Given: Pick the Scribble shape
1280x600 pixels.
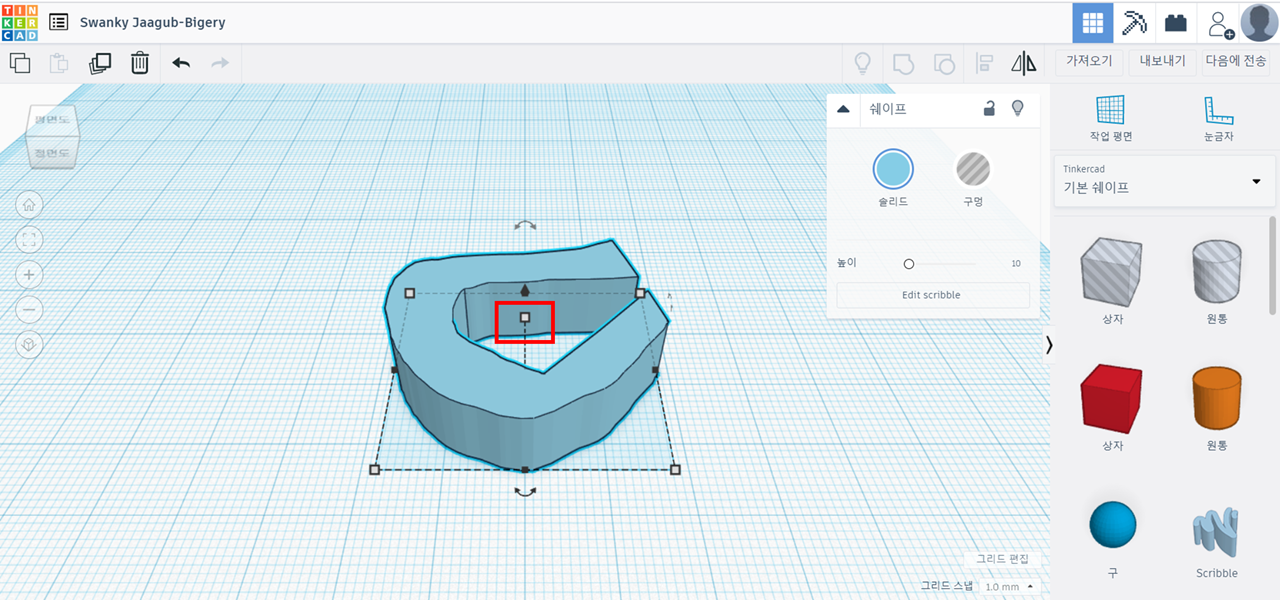Looking at the screenshot, I should coord(1217,531).
